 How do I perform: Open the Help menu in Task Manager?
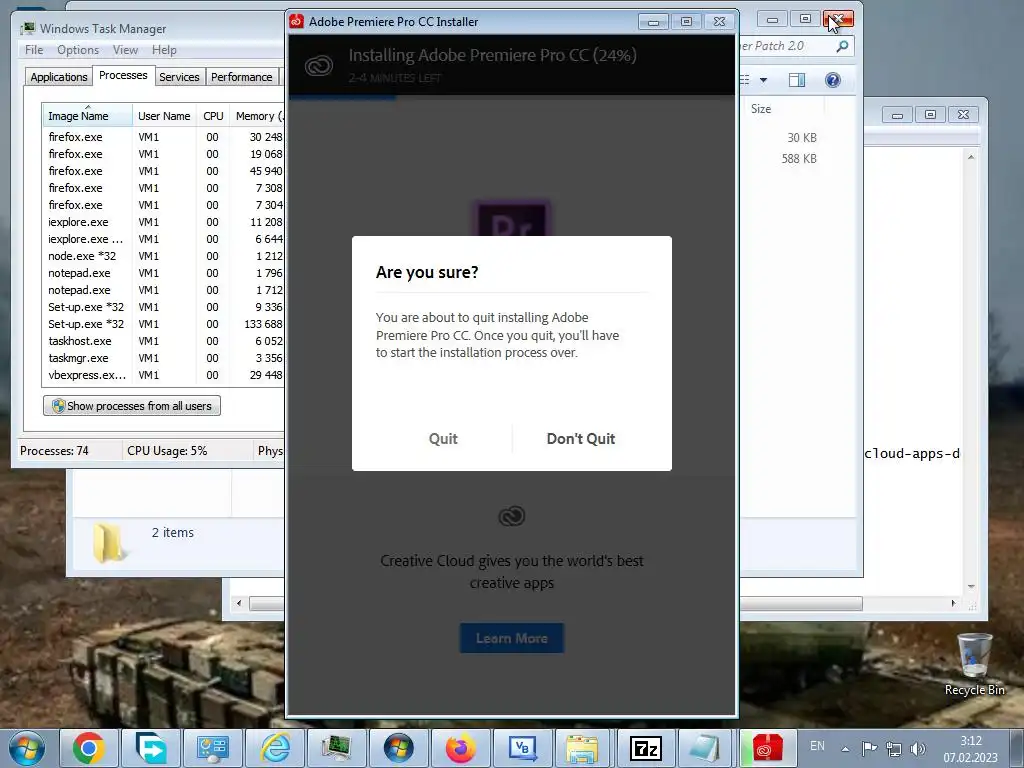(x=164, y=50)
